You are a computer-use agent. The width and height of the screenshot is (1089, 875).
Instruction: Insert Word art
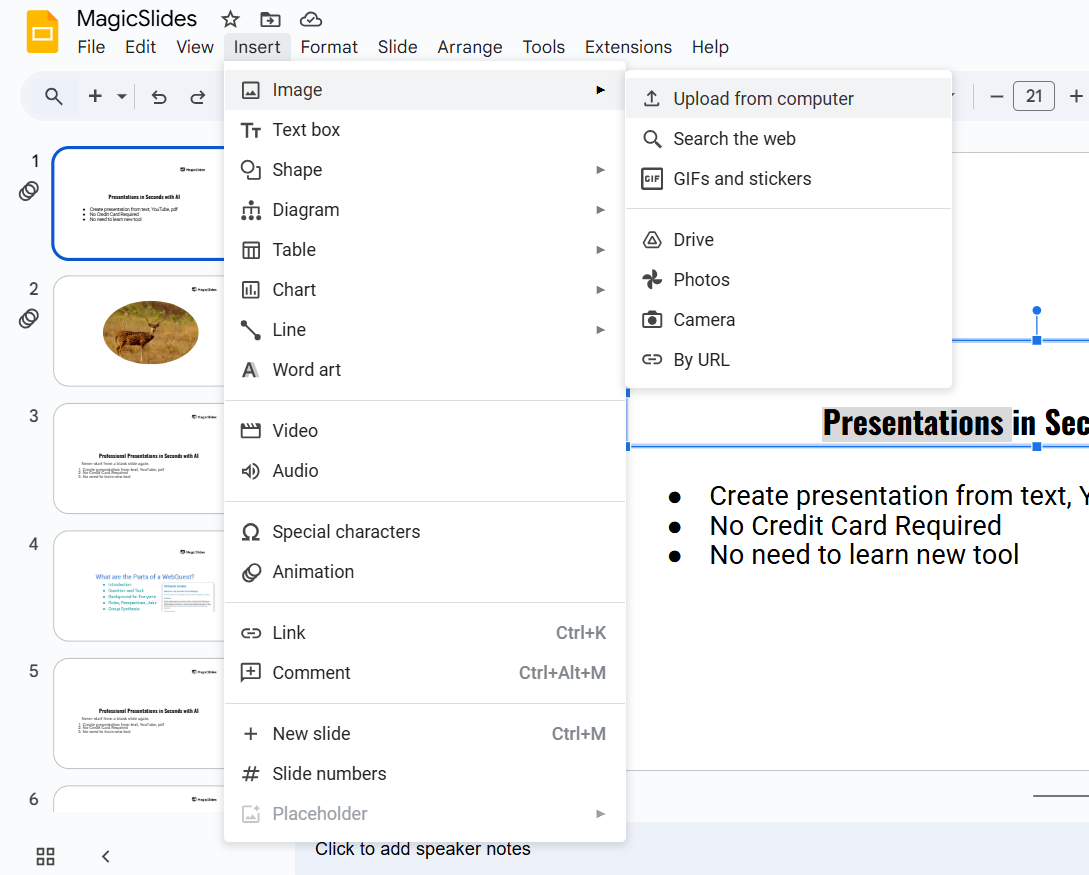coord(425,370)
